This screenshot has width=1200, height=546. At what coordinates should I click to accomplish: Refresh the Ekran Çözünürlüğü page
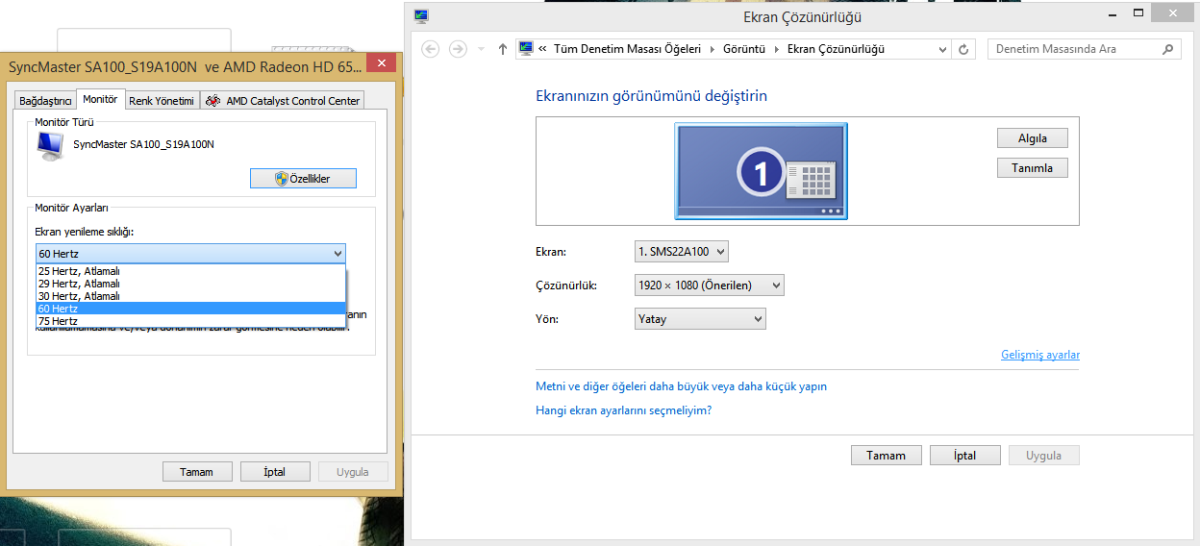pos(964,49)
